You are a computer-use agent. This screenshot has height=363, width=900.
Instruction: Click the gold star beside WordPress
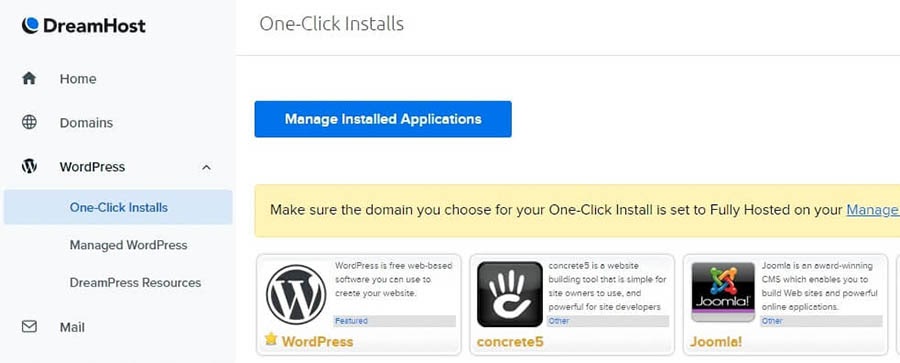271,339
